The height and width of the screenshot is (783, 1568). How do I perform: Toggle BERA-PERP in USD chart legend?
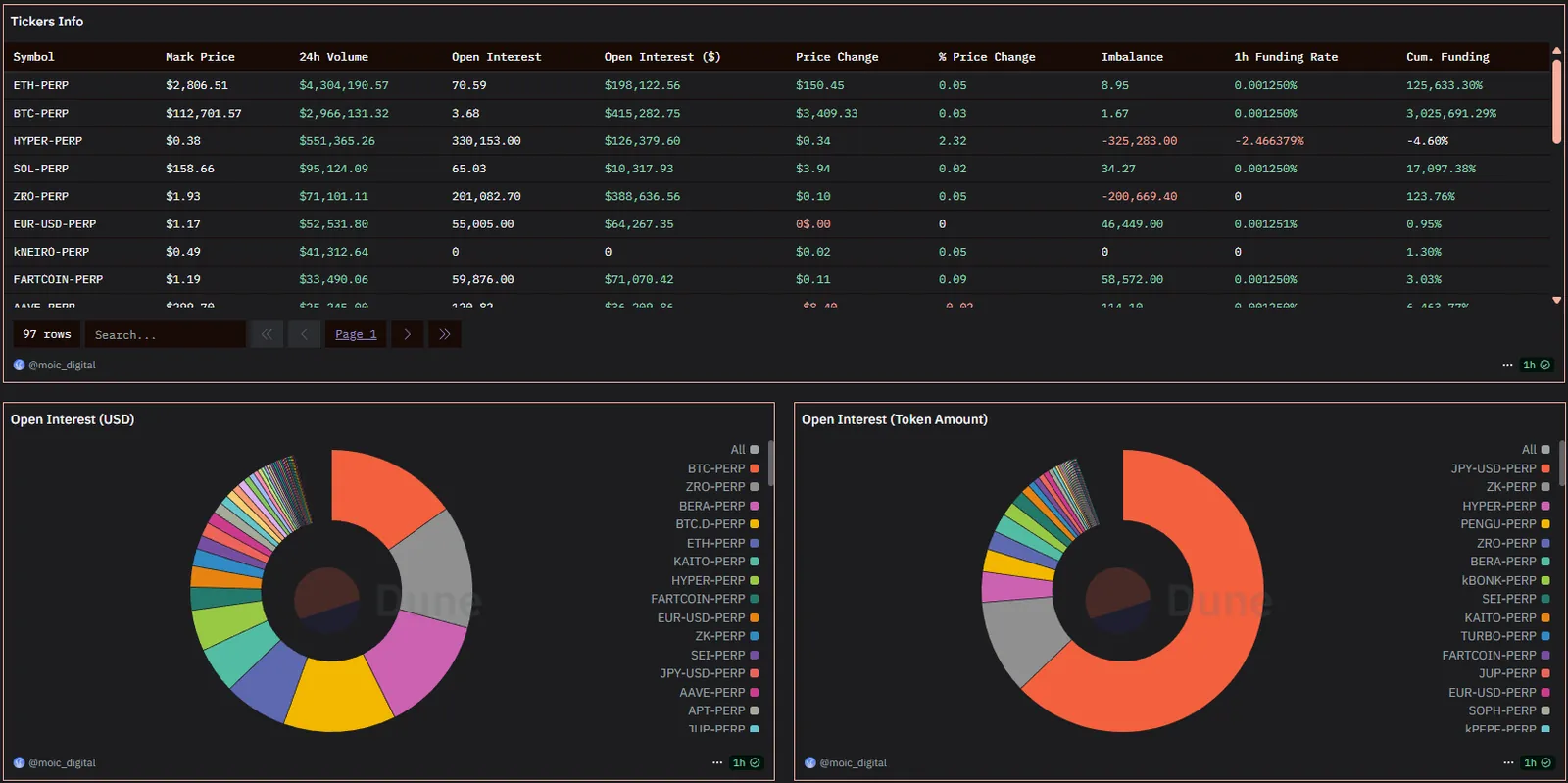point(718,506)
